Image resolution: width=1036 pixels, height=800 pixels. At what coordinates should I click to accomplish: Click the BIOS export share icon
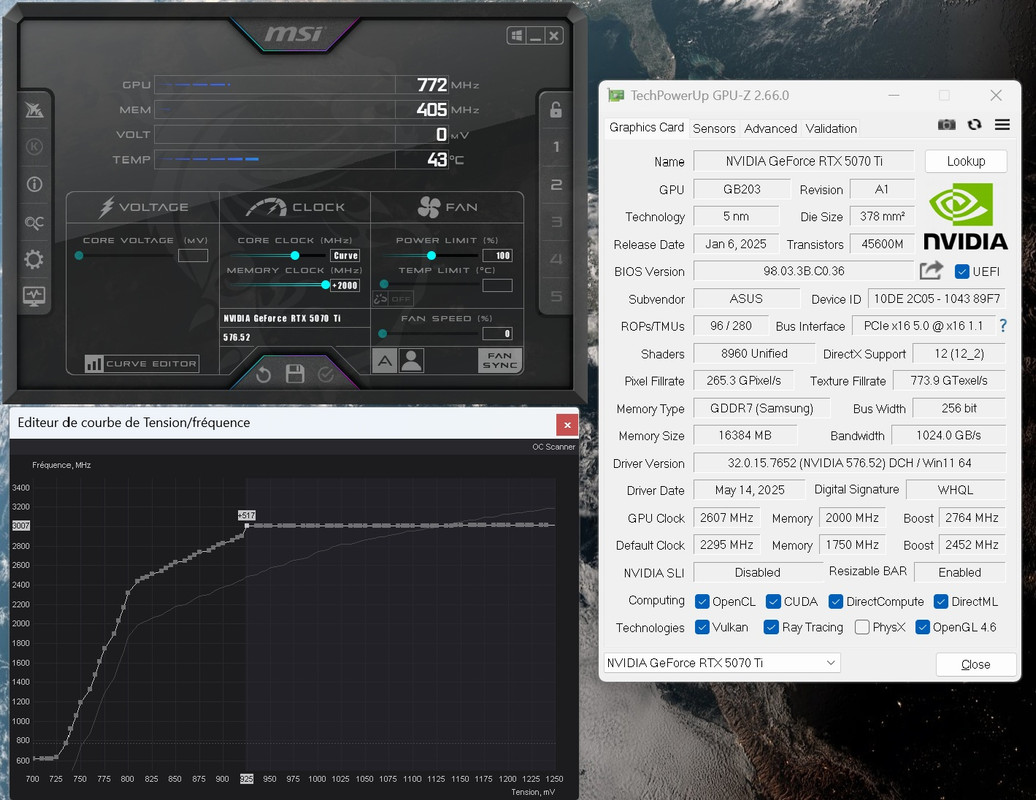(931, 270)
